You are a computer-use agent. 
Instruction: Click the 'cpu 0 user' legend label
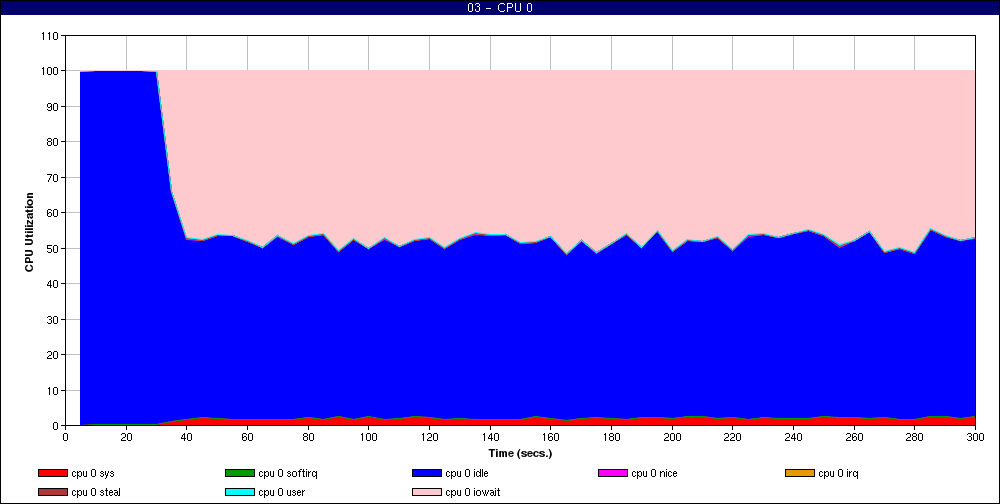click(x=282, y=493)
